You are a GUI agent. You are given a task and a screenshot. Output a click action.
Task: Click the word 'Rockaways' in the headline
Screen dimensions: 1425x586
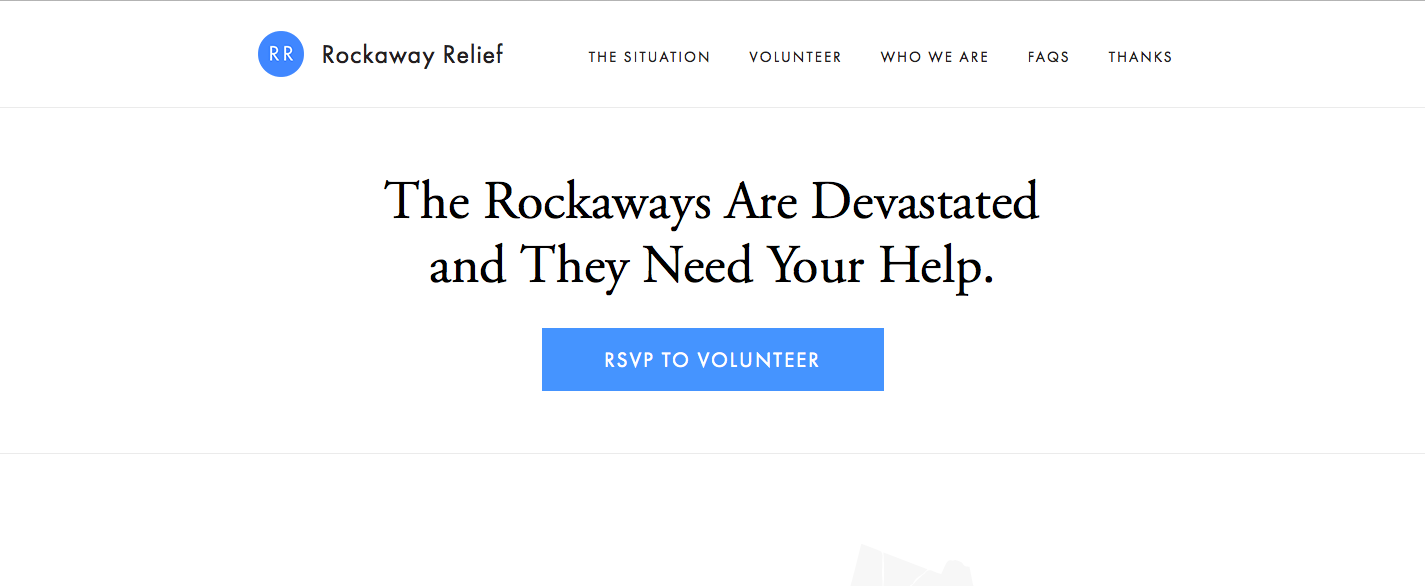click(x=598, y=203)
